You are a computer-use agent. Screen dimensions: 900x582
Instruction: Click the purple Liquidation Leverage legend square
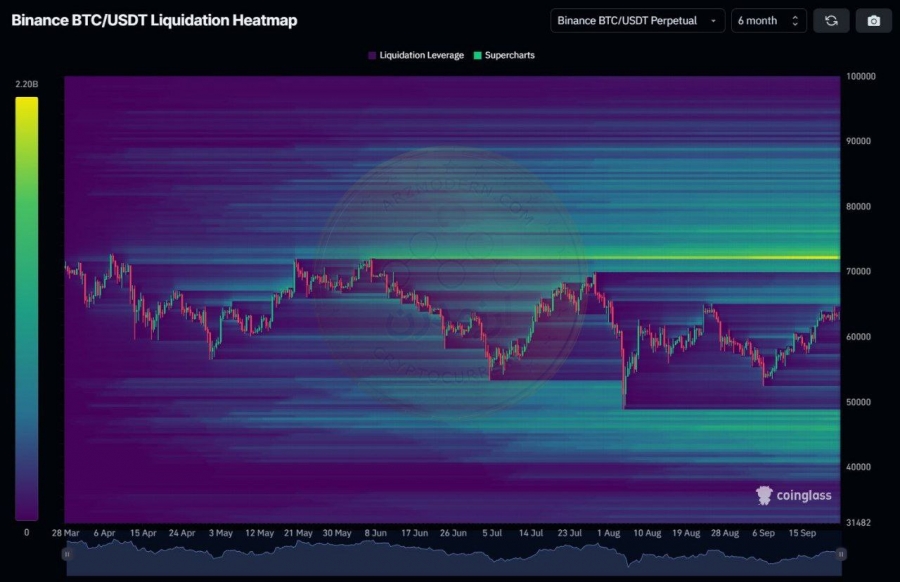point(372,56)
